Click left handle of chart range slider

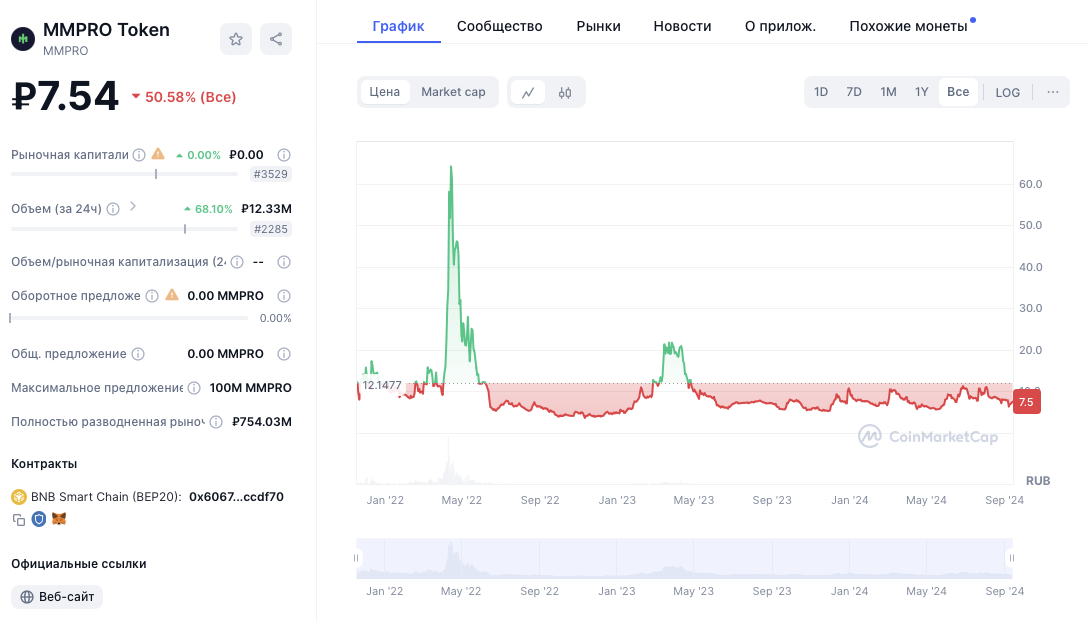(x=357, y=558)
